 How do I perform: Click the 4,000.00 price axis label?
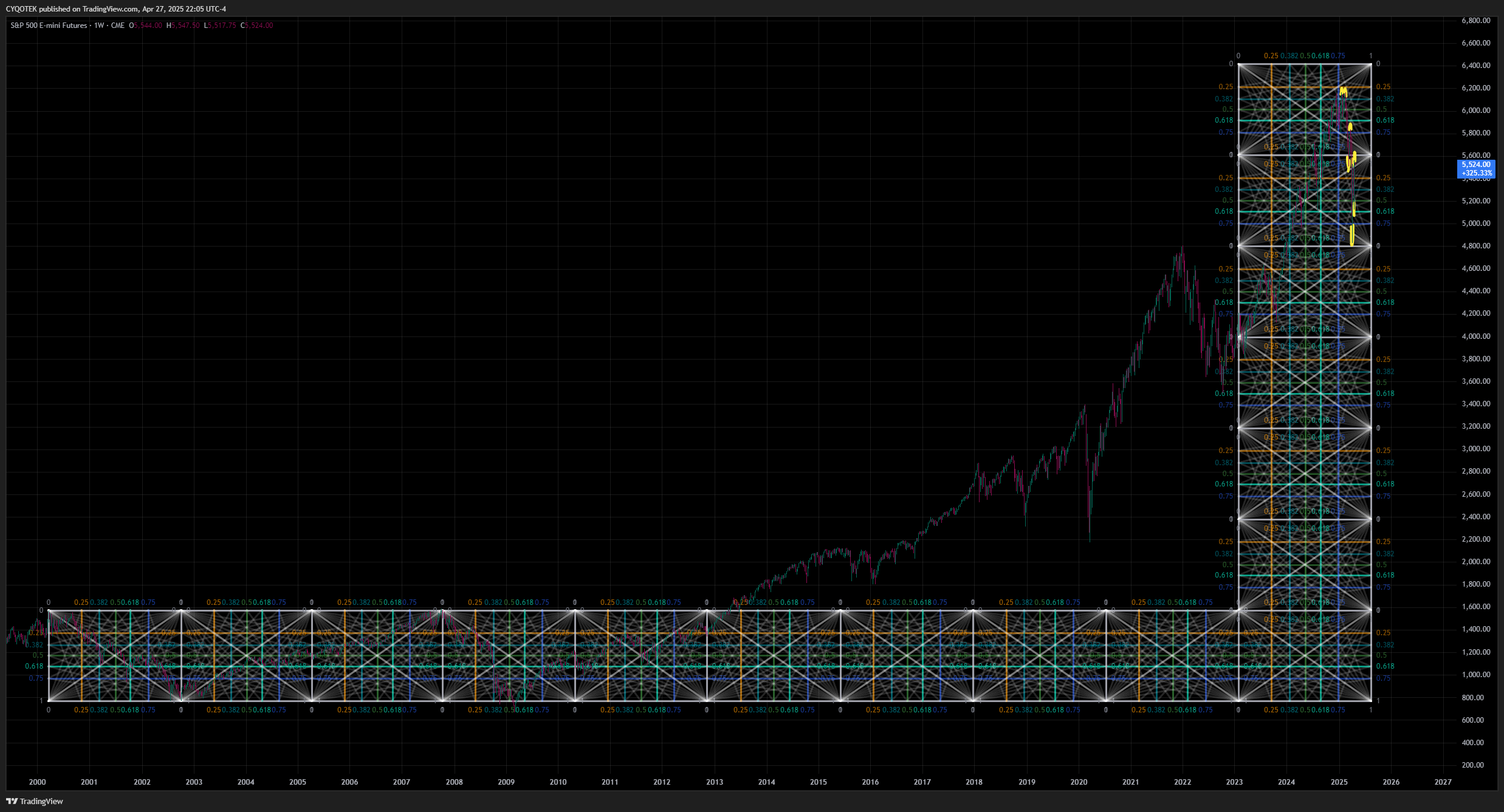[x=1476, y=336]
